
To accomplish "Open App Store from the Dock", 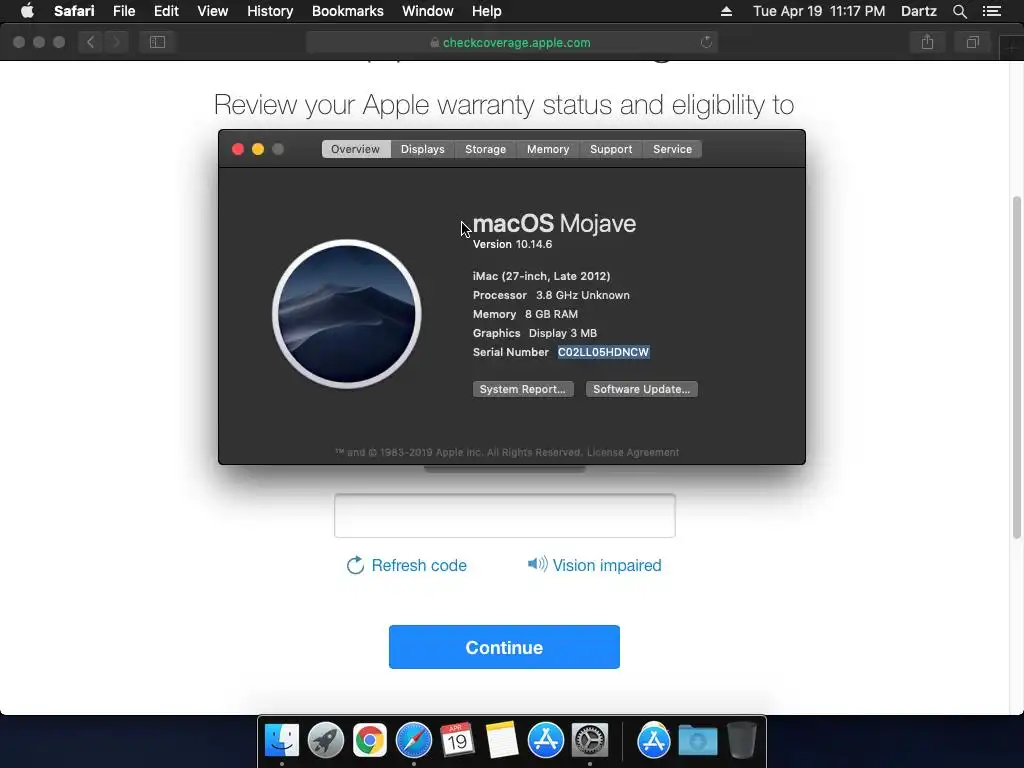I will (x=545, y=741).
